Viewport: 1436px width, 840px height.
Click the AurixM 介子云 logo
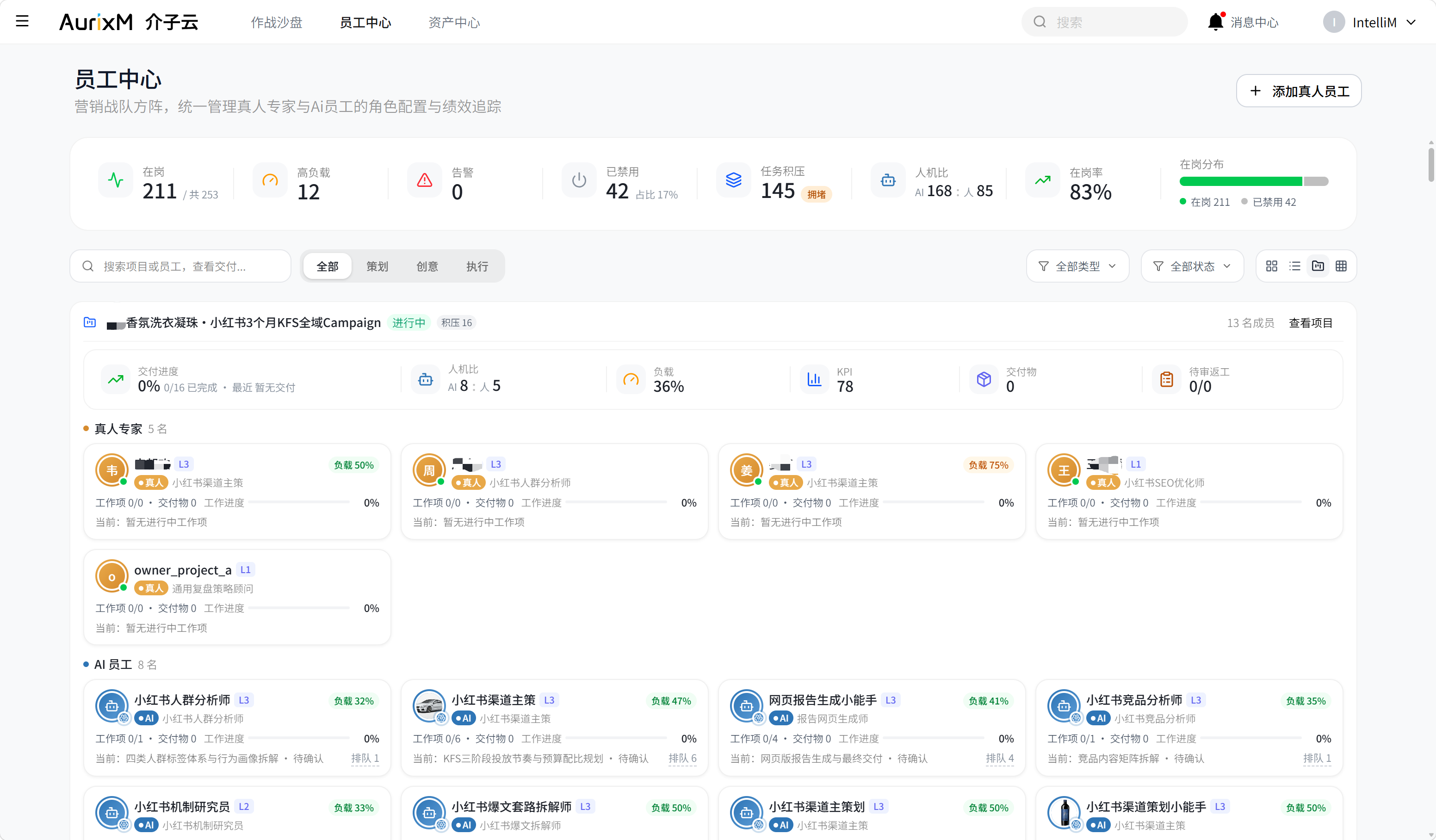[129, 22]
